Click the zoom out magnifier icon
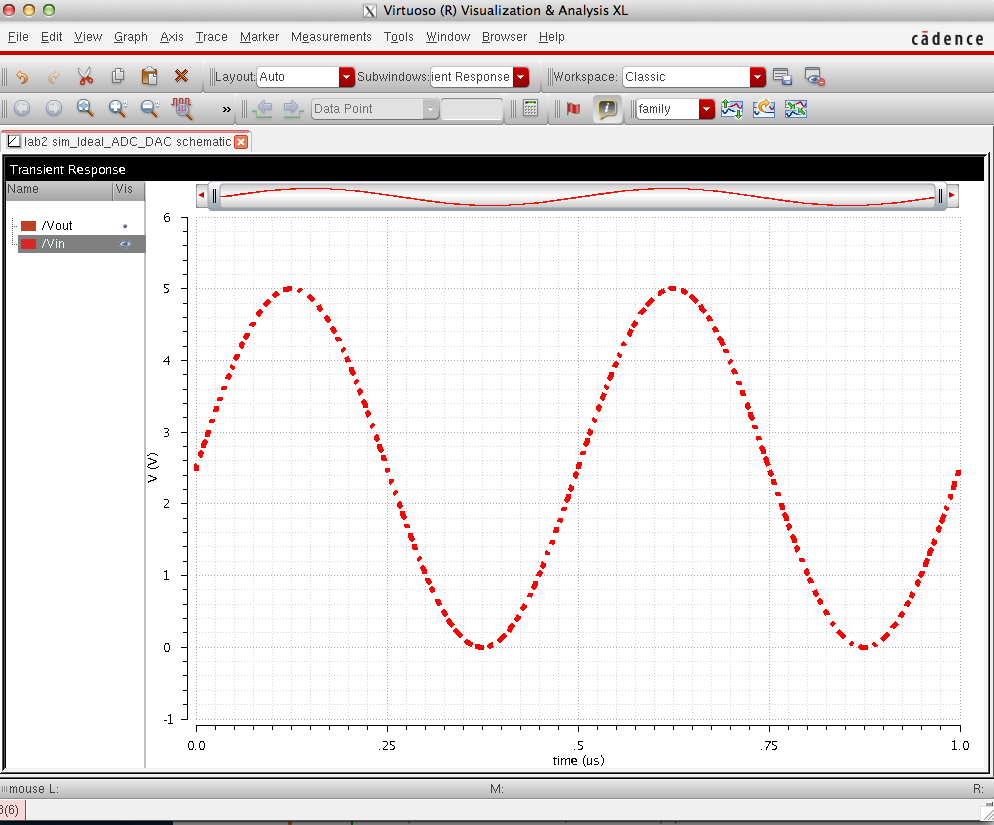Image resolution: width=994 pixels, height=825 pixels. click(150, 108)
